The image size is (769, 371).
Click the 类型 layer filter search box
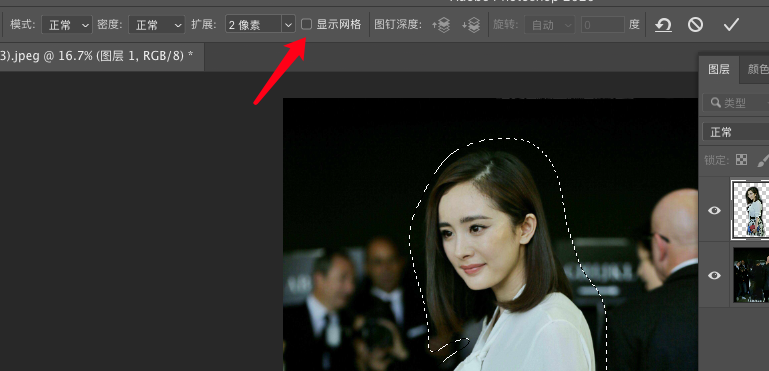pos(736,103)
